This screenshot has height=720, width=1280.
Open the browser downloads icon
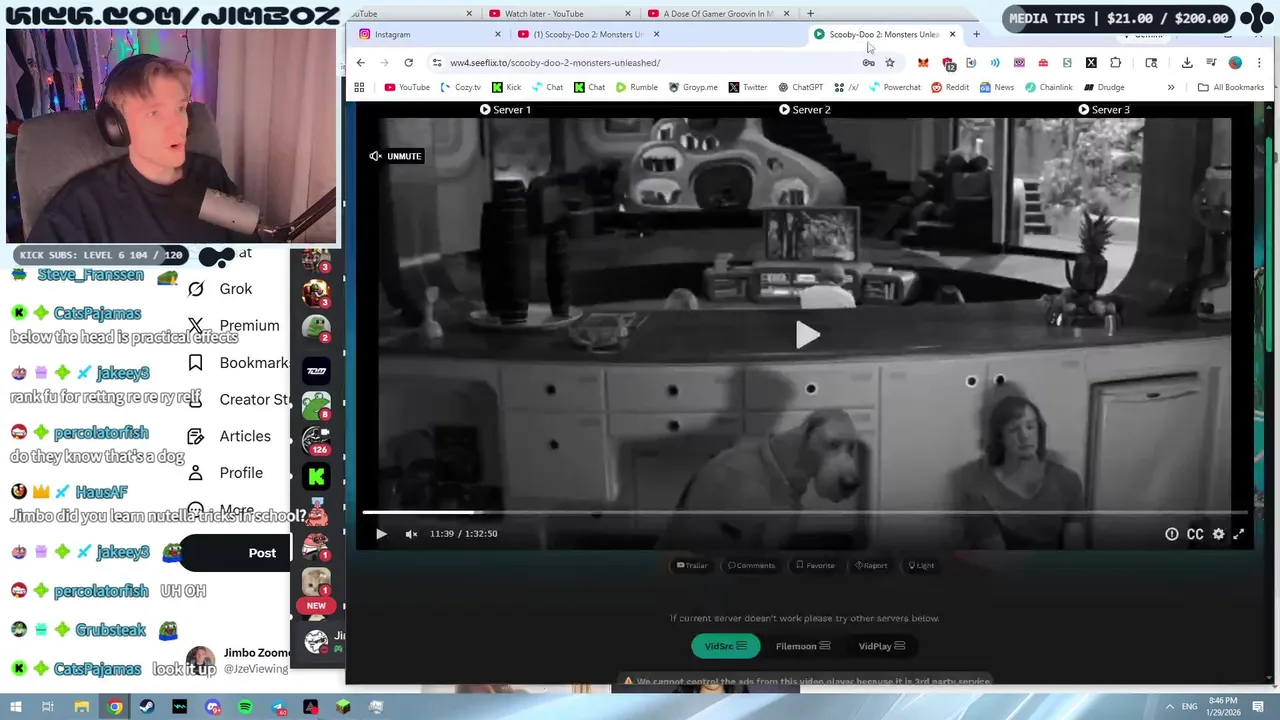point(1187,62)
